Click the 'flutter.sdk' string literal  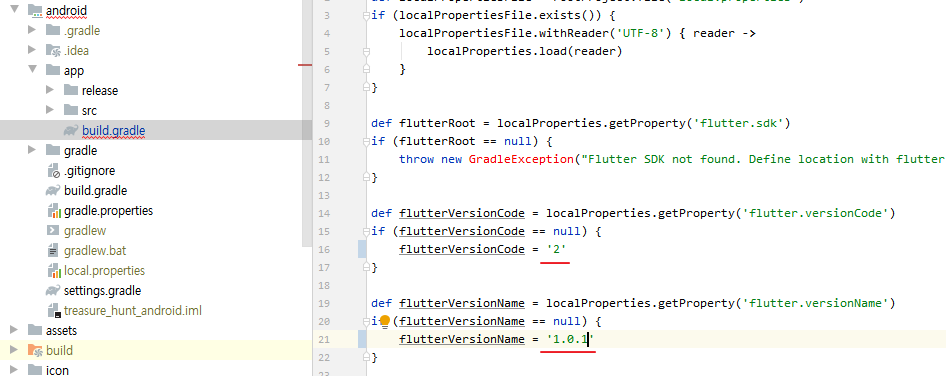click(x=741, y=124)
